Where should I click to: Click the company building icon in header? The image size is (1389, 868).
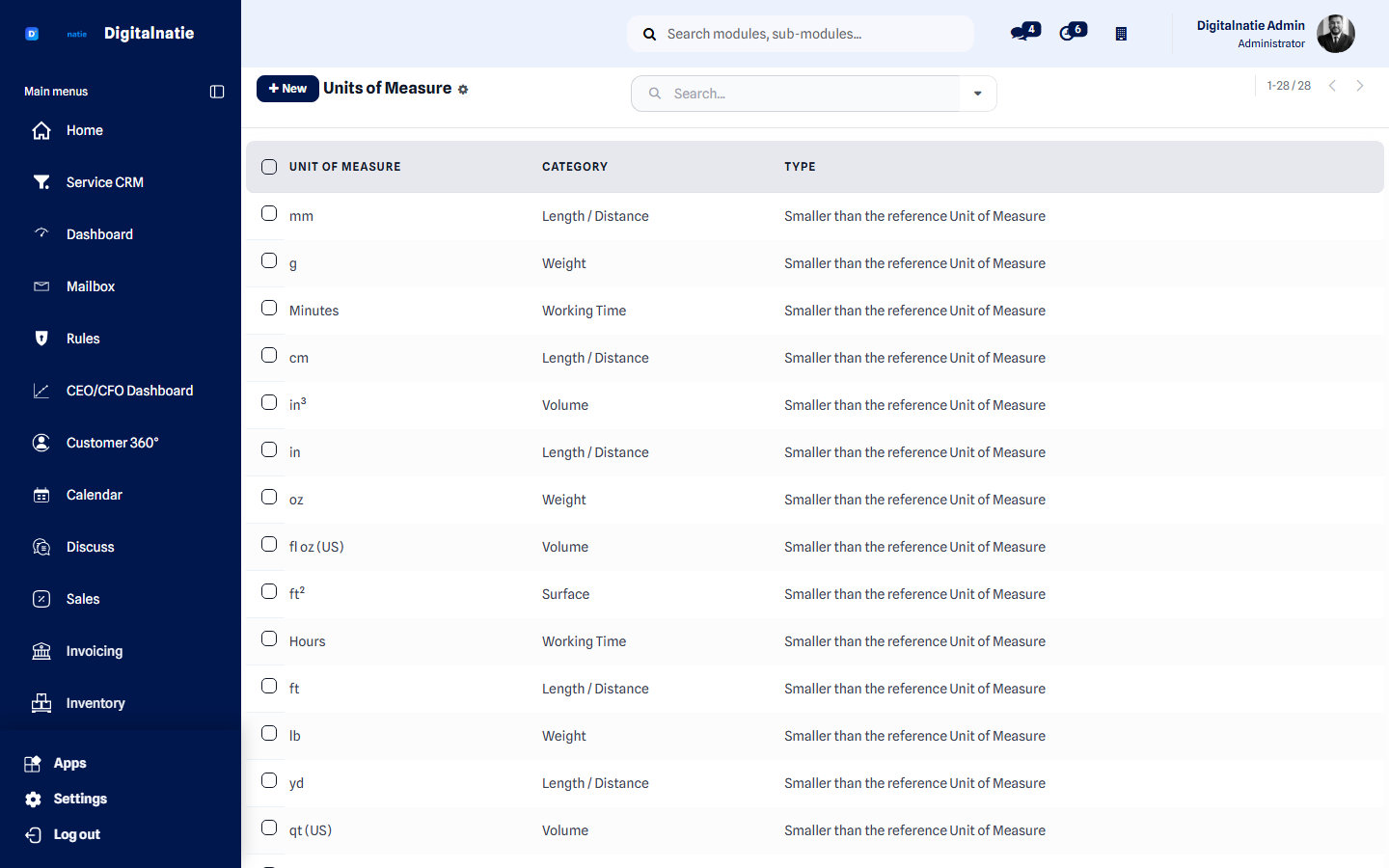(1121, 34)
